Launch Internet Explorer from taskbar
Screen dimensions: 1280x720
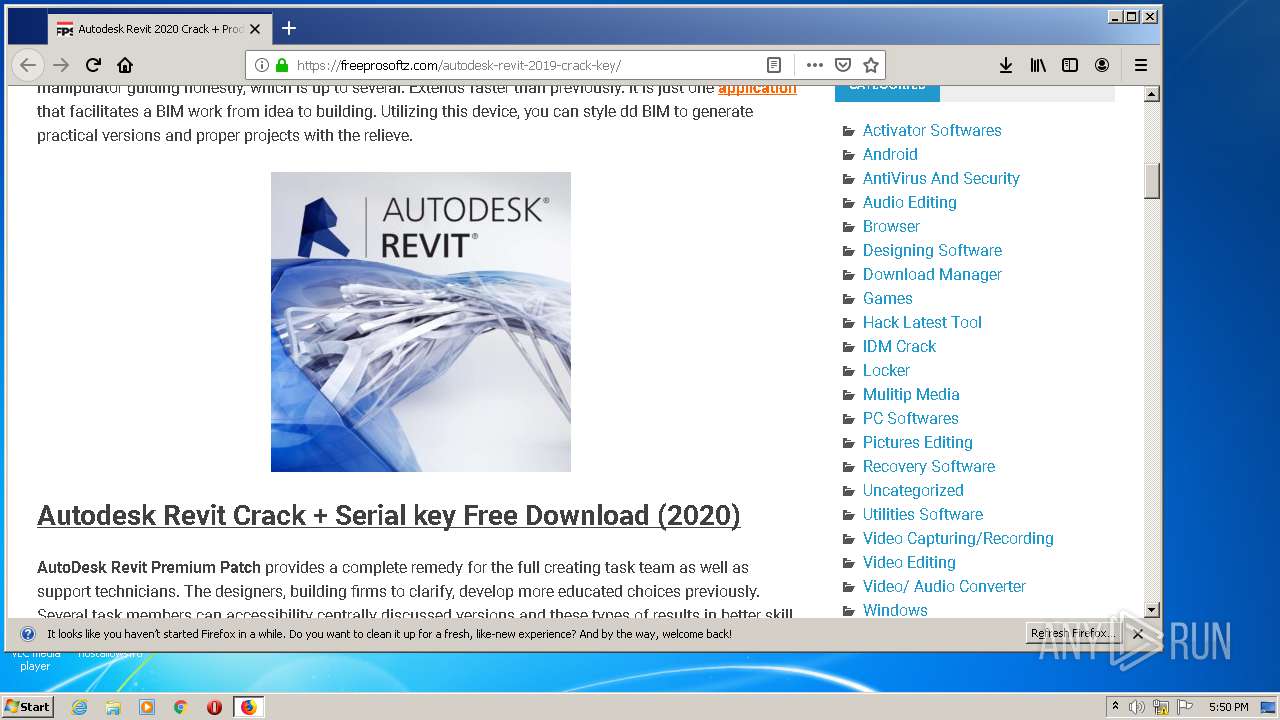pos(80,707)
